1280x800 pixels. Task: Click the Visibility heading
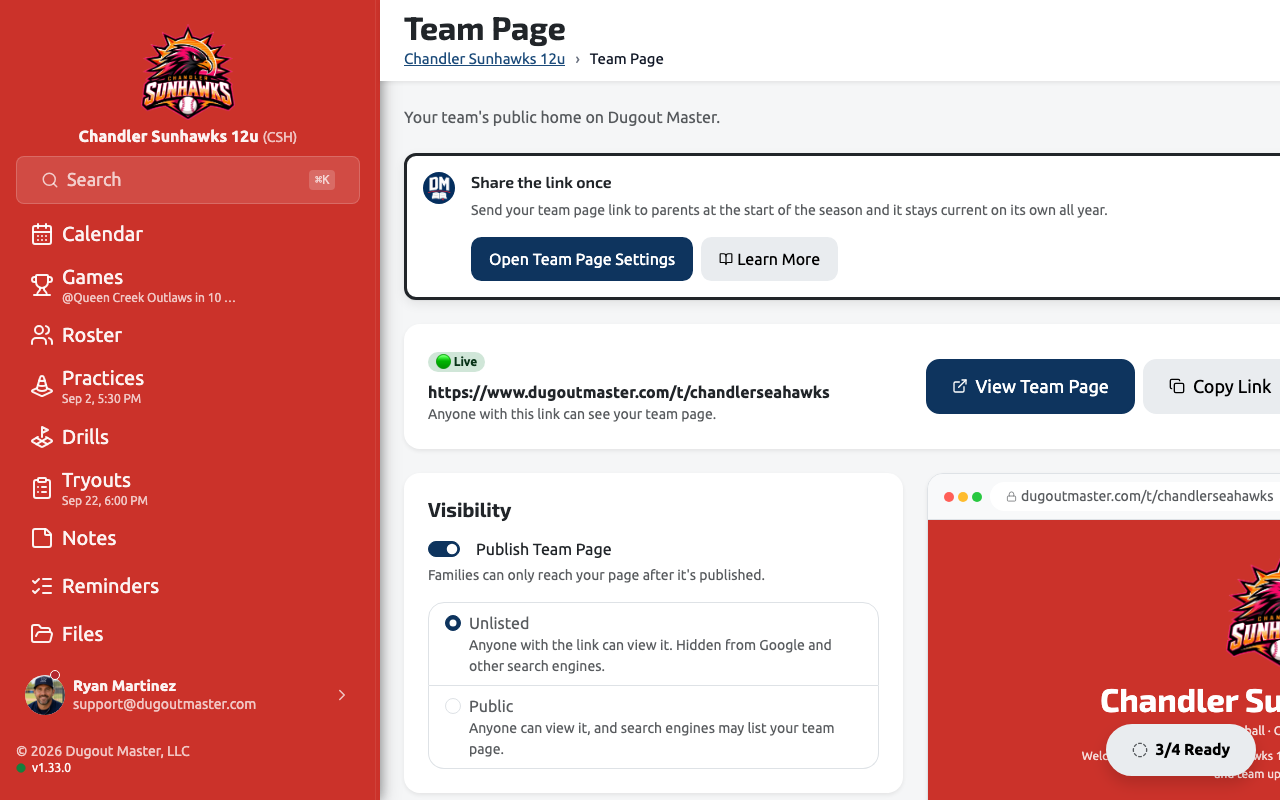click(x=469, y=510)
